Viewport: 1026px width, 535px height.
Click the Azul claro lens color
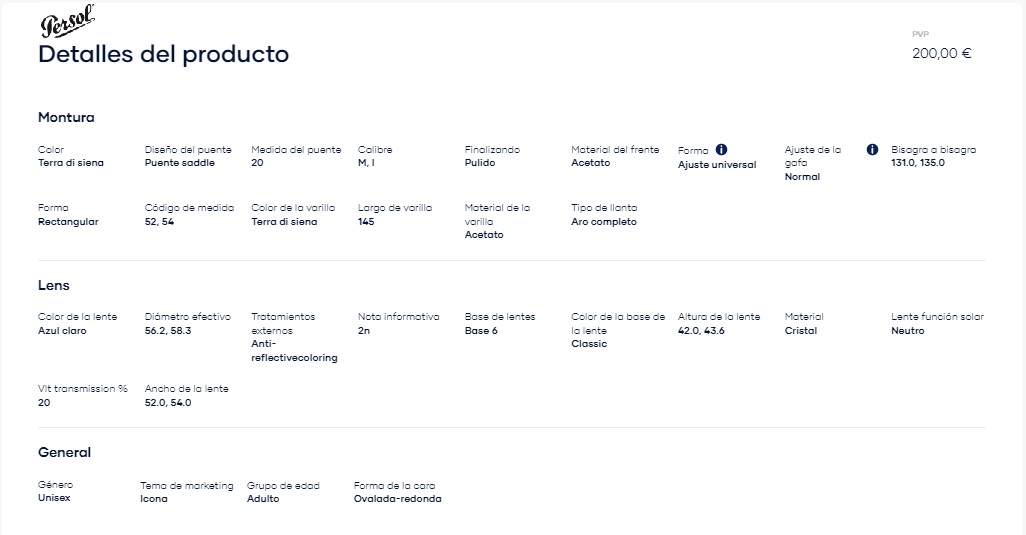pos(62,331)
